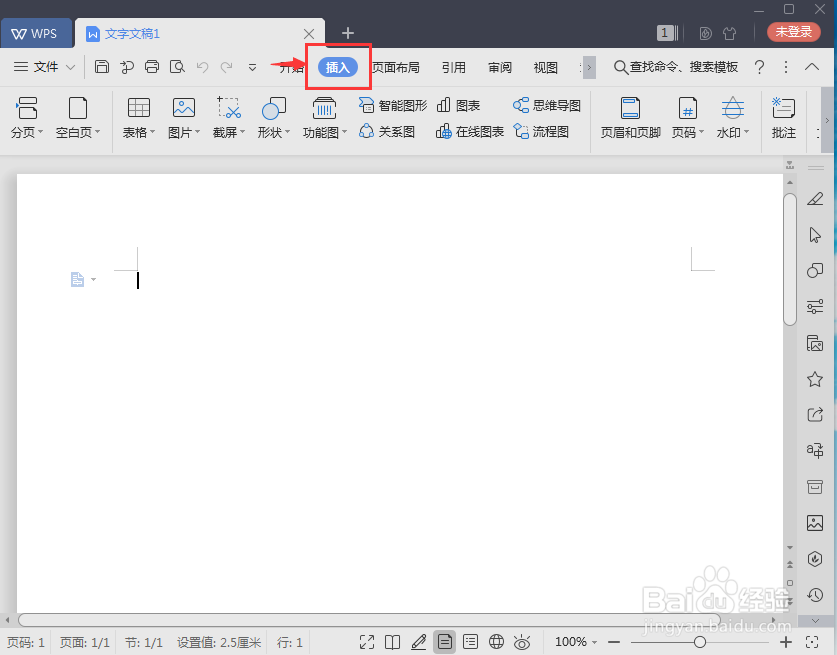Create a 思维导图 mind map
The width and height of the screenshot is (837, 655).
[546, 104]
